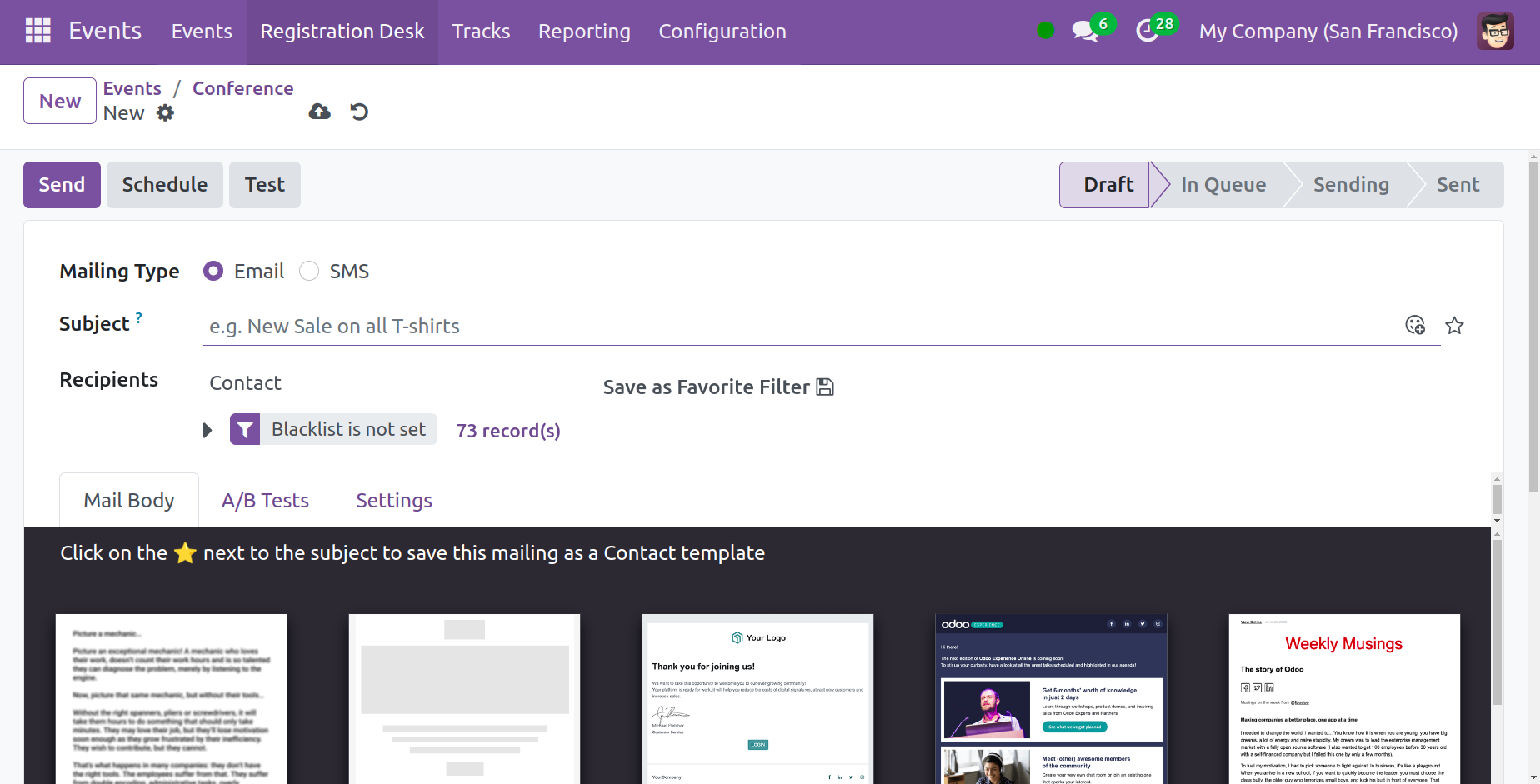The image size is (1540, 784).
Task: Click the Schedule button
Action: click(x=165, y=184)
